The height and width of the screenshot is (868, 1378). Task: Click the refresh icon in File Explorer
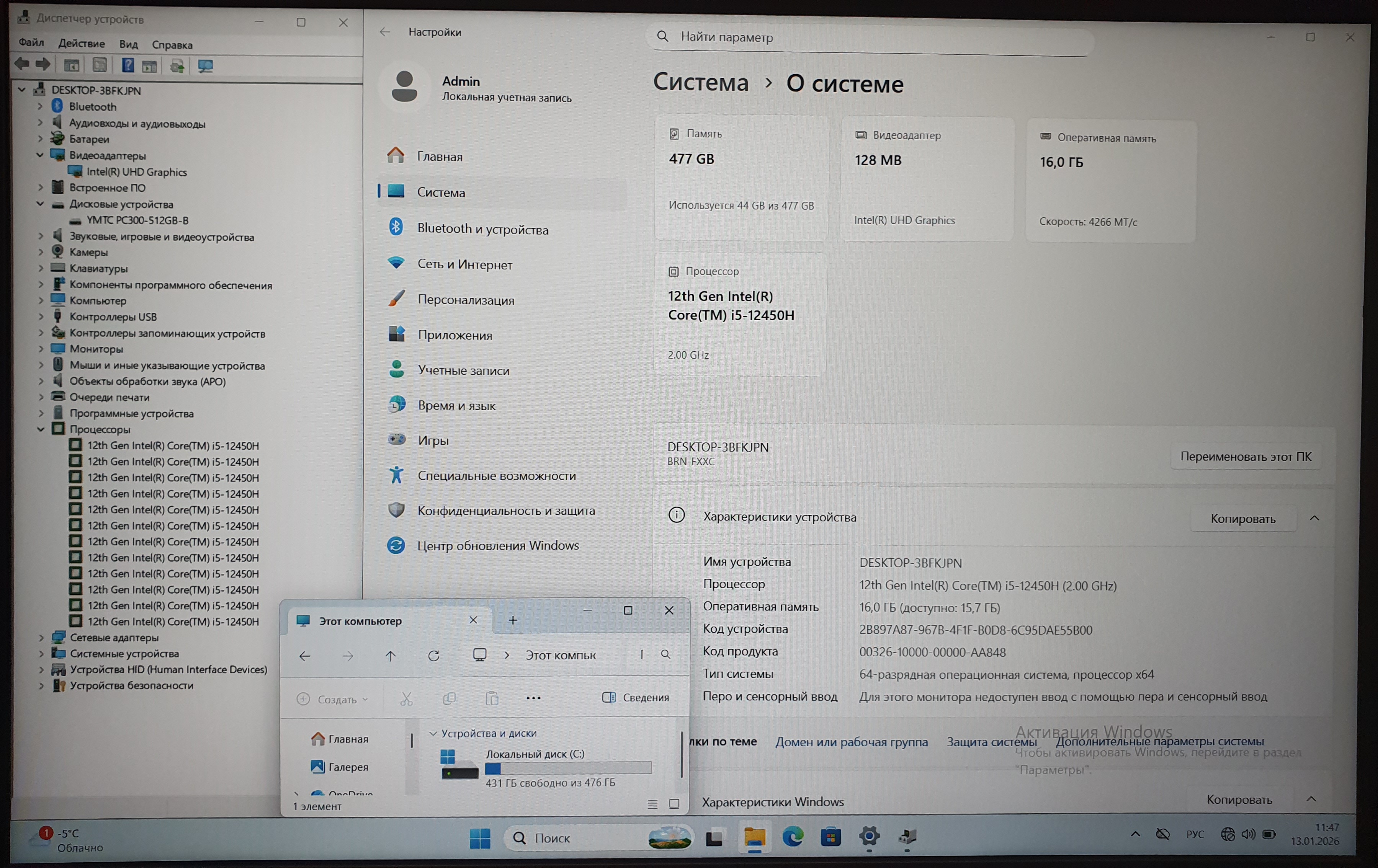(434, 656)
